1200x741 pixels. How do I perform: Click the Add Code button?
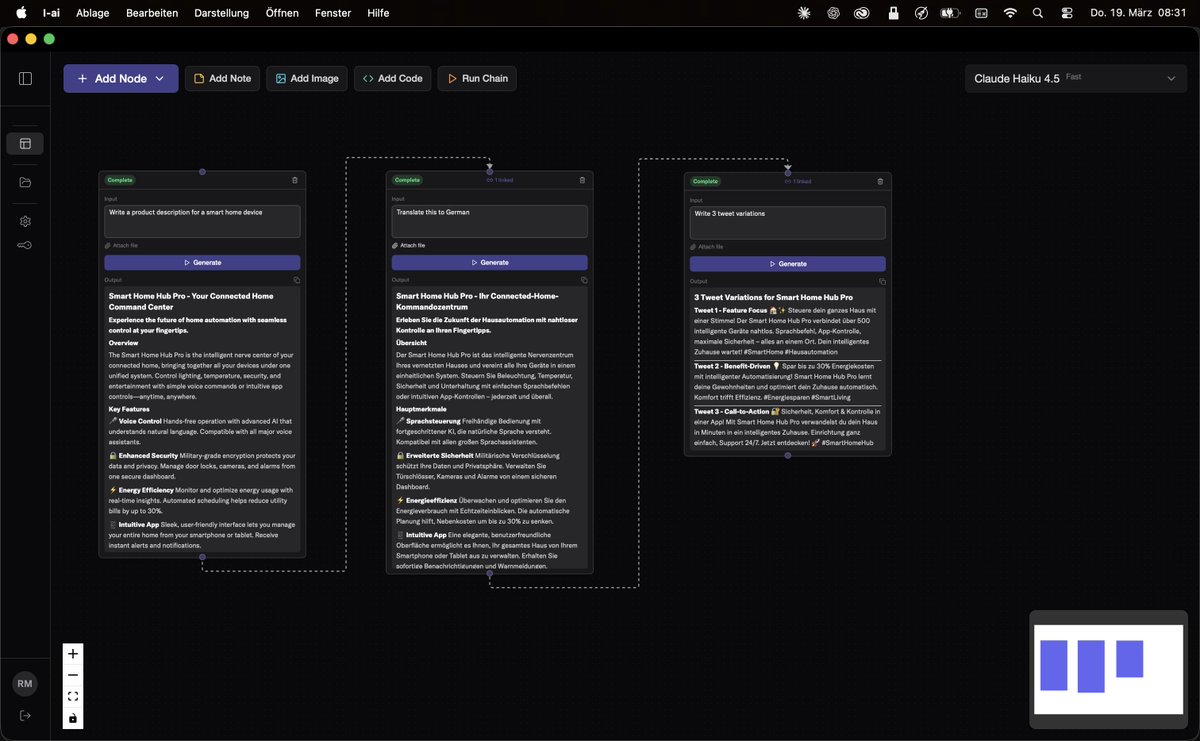click(392, 78)
